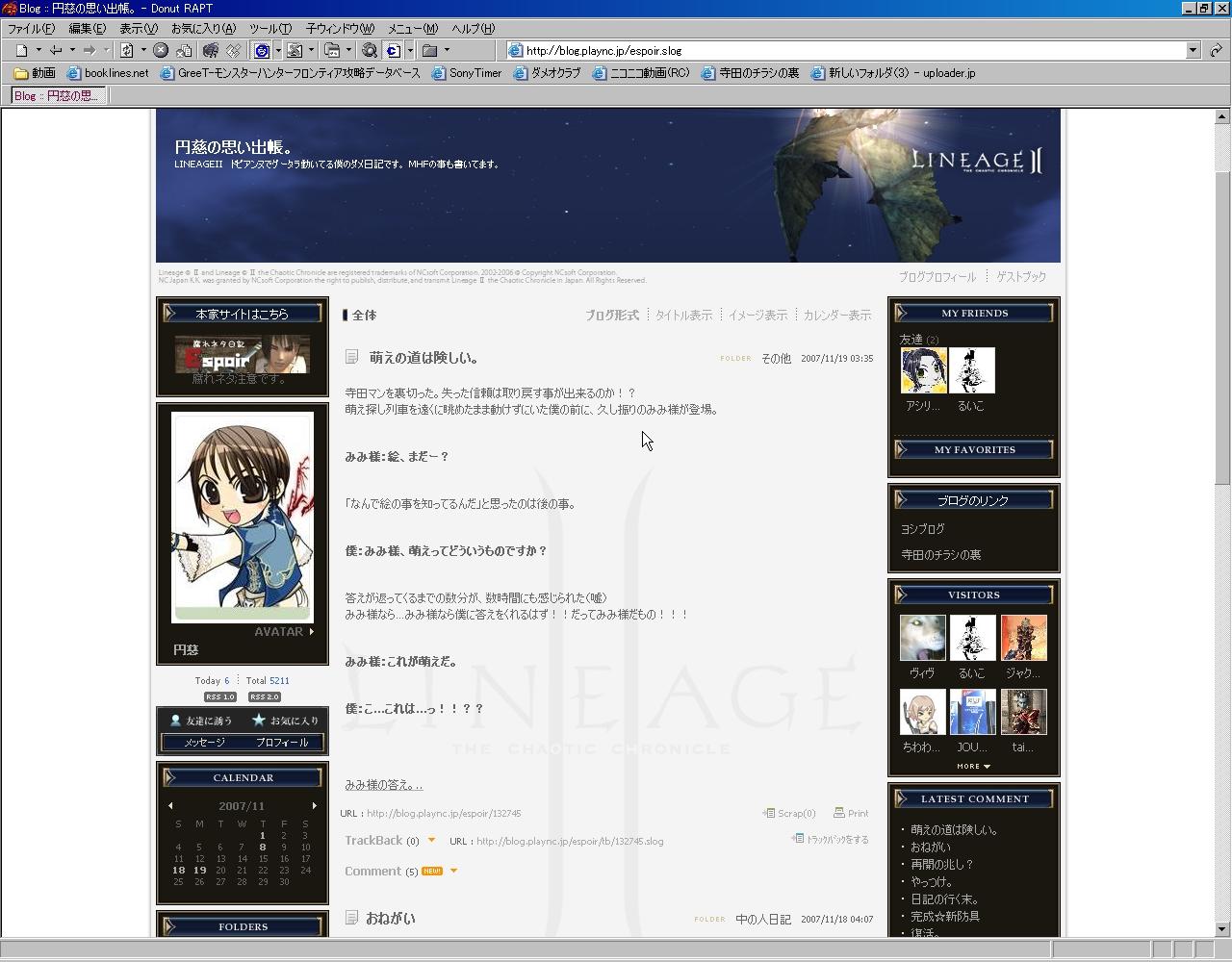Click the Print icon link under the post
Image resolution: width=1232 pixels, height=962 pixels.
click(x=851, y=813)
